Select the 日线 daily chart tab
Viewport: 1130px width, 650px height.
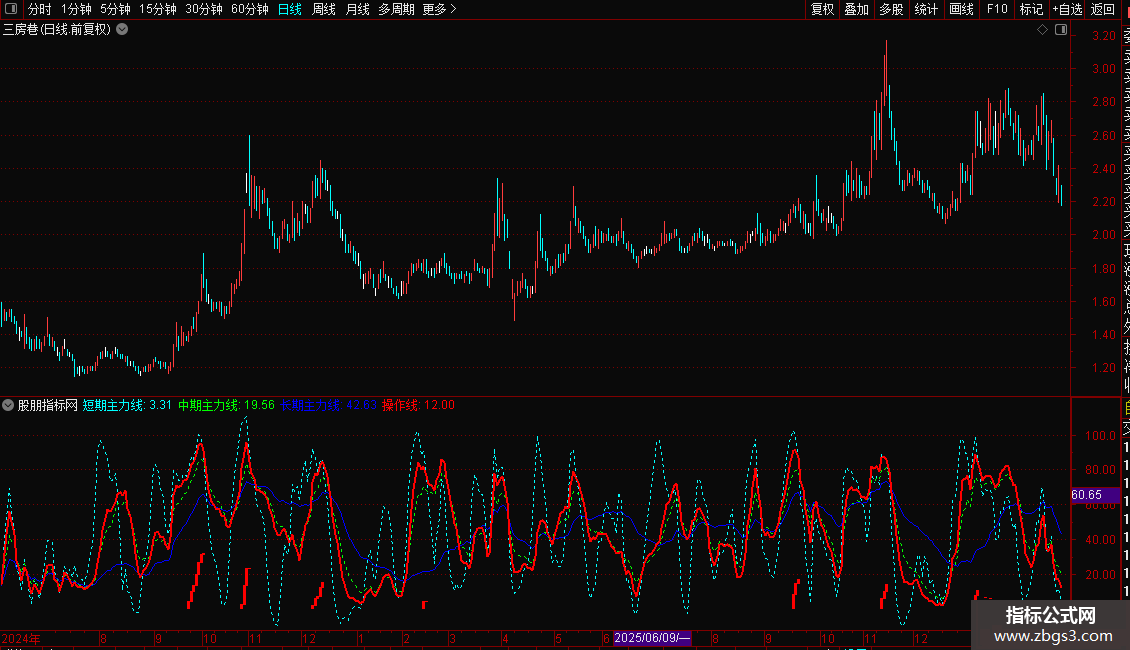point(290,9)
